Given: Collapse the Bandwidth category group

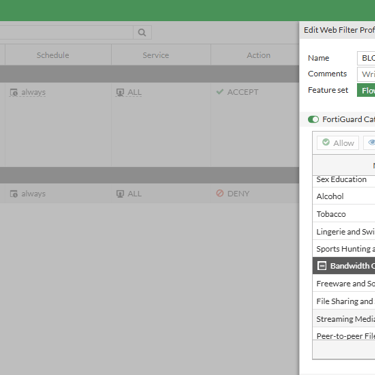Looking at the screenshot, I should (x=322, y=266).
